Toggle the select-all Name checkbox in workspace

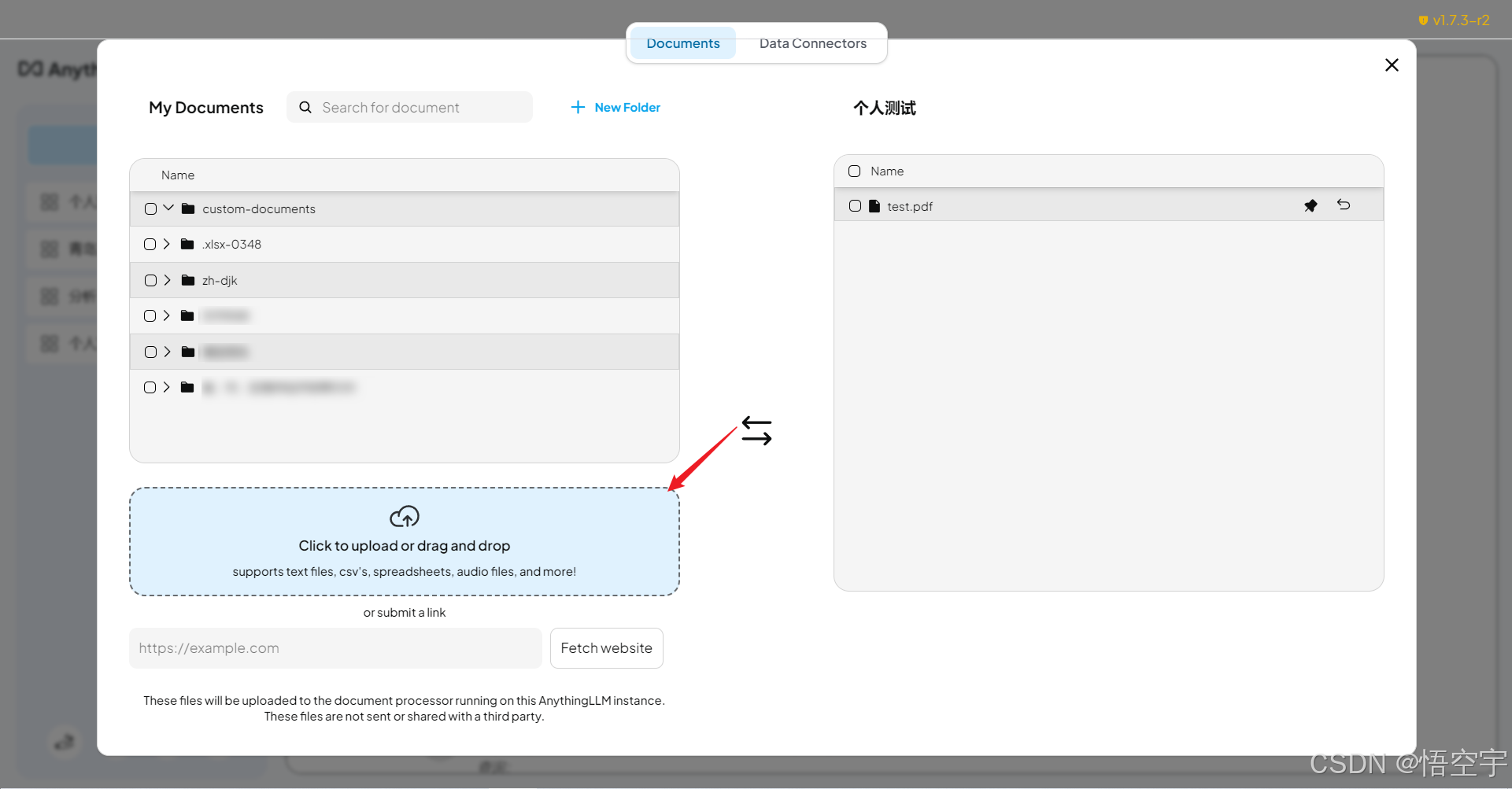pyautogui.click(x=854, y=171)
